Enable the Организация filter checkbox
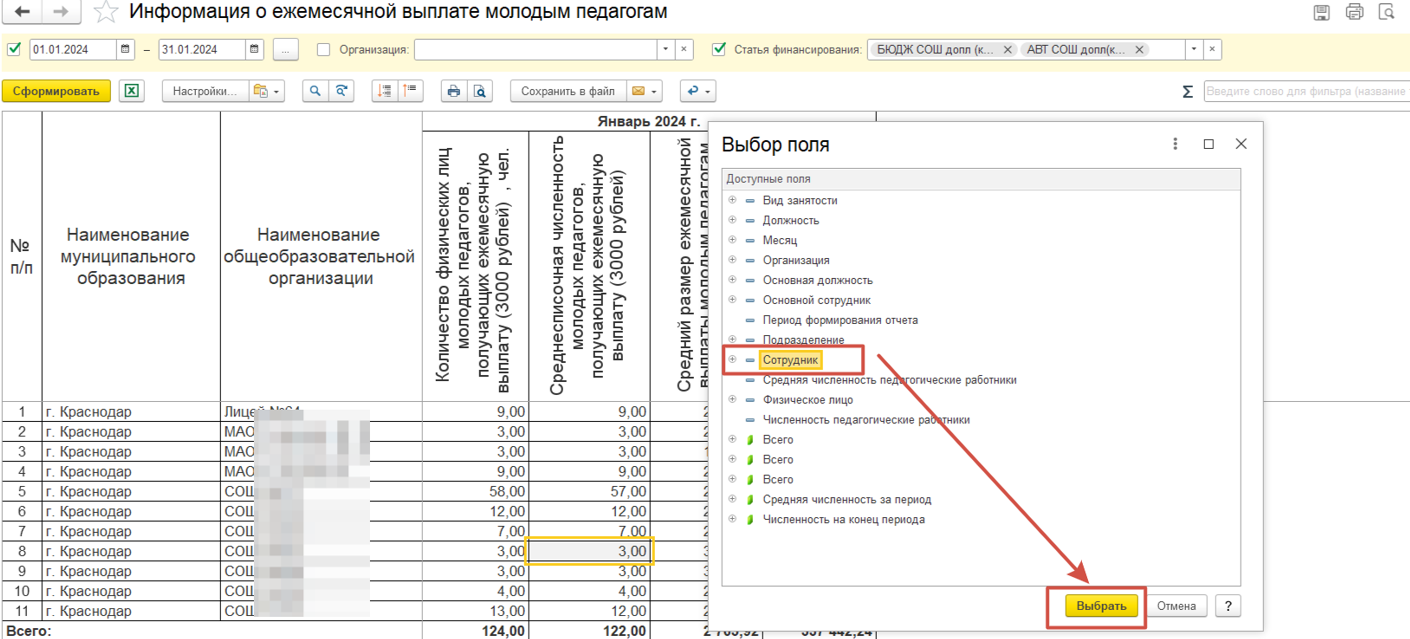Viewport: 1410px width, 639px height. coord(323,49)
